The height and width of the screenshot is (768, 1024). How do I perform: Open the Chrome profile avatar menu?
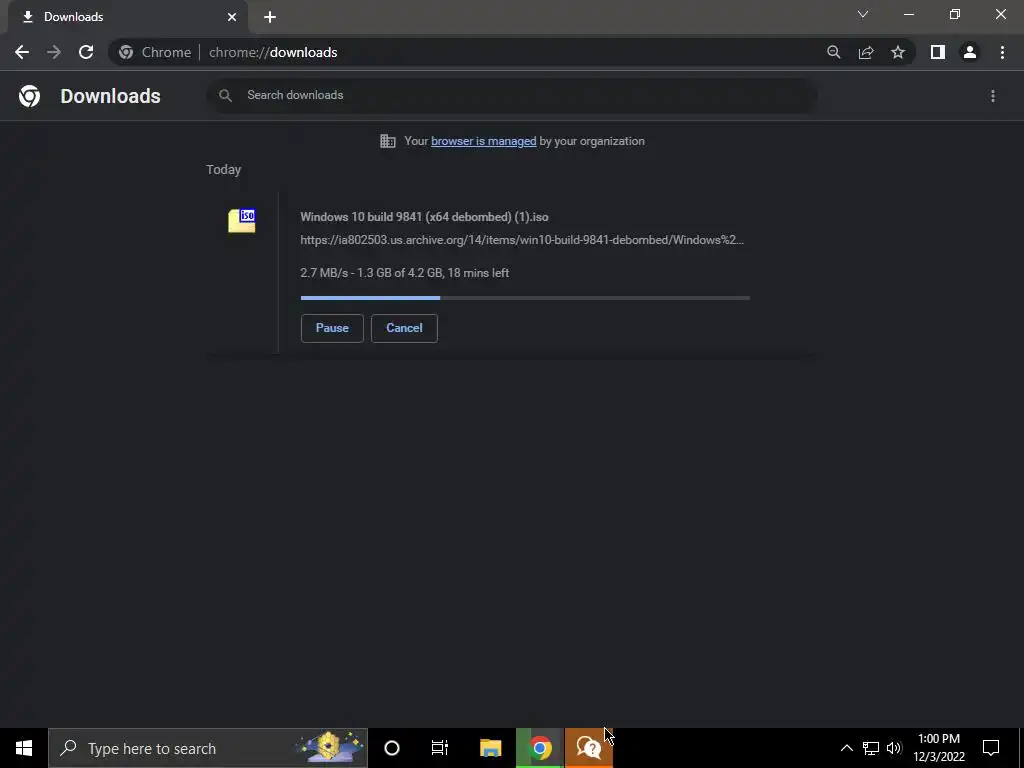tap(970, 52)
